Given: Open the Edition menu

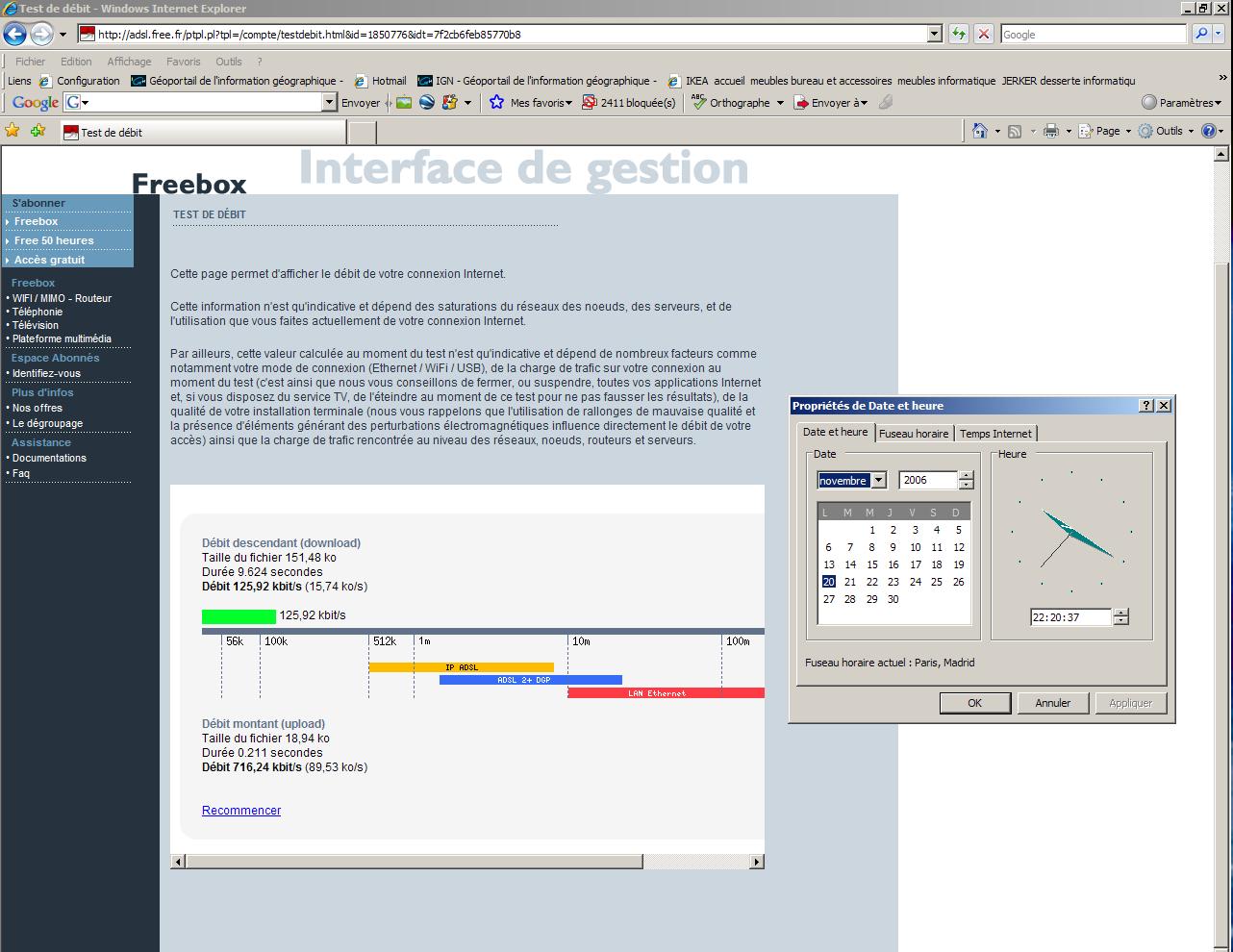Looking at the screenshot, I should pyautogui.click(x=76, y=62).
